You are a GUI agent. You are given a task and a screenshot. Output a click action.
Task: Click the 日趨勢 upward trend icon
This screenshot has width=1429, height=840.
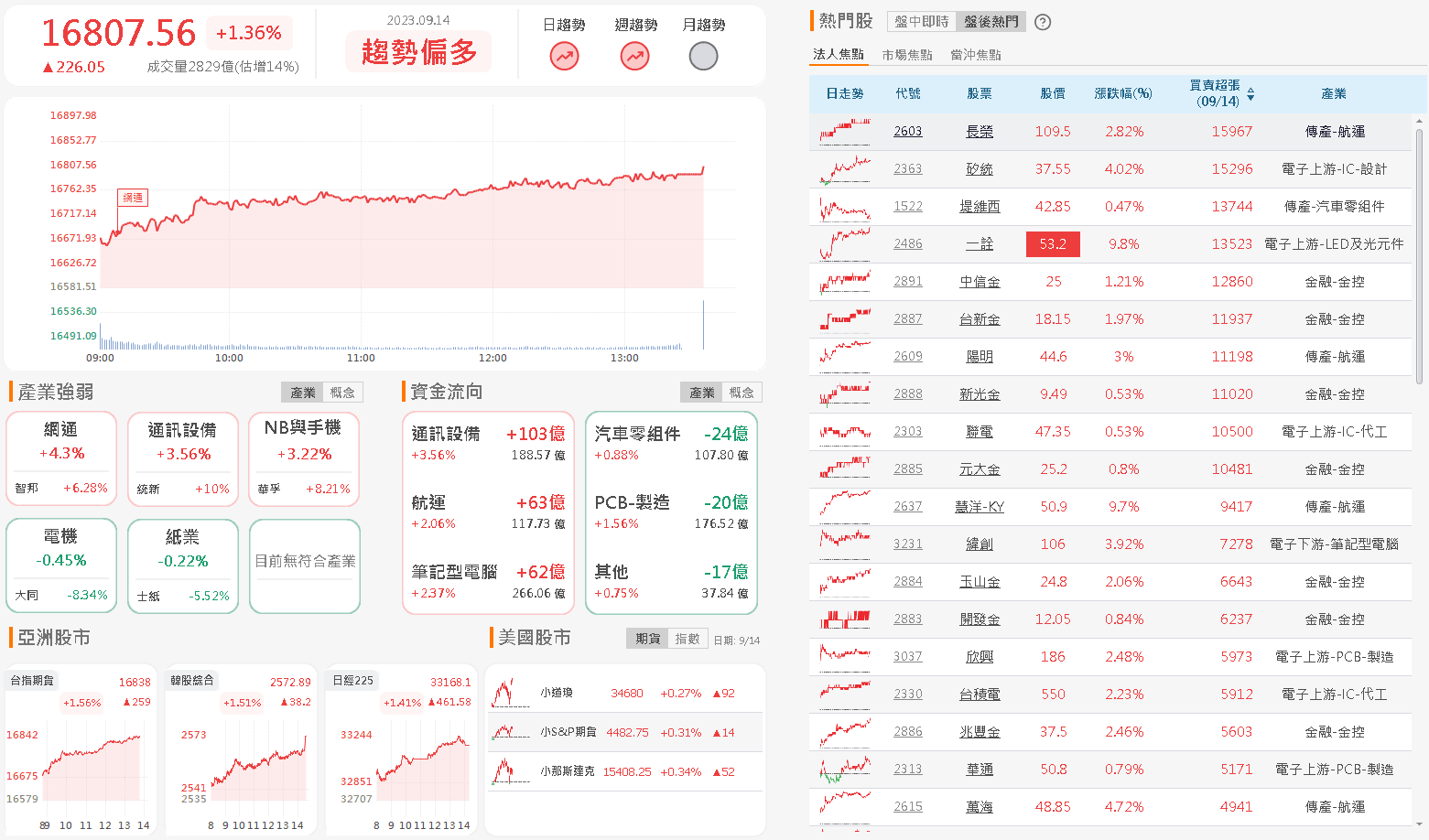point(564,57)
